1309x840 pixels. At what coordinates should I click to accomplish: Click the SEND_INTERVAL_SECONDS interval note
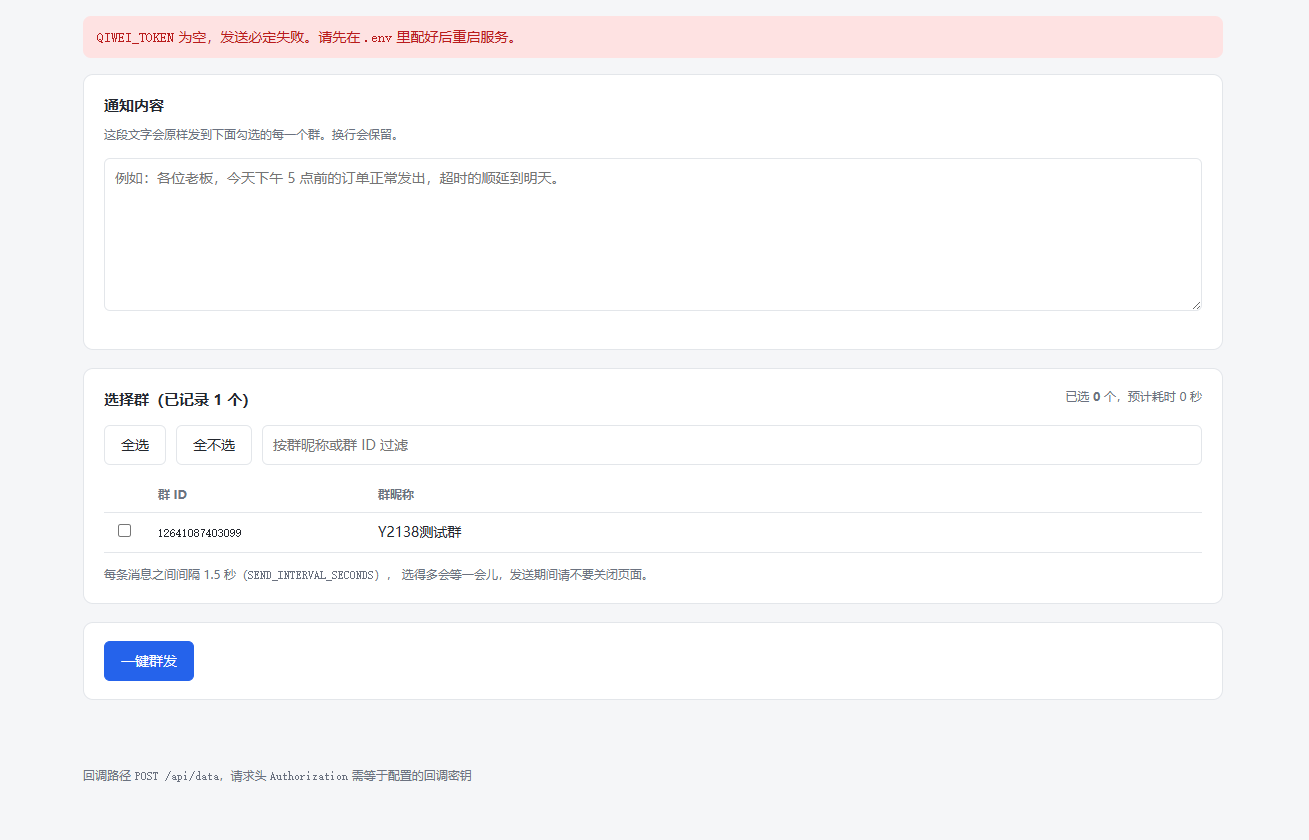tap(377, 575)
